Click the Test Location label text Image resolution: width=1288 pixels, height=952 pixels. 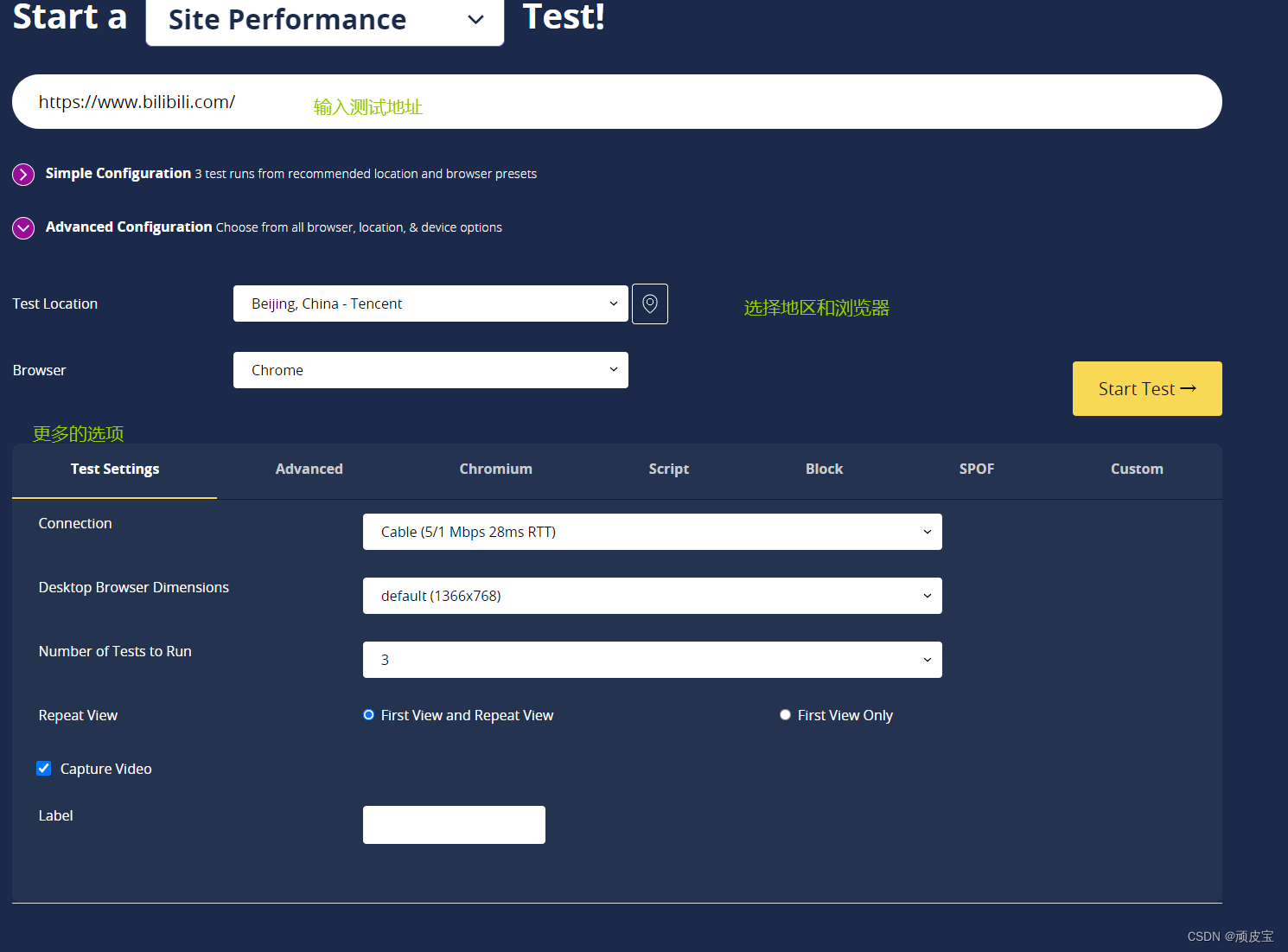[55, 304]
